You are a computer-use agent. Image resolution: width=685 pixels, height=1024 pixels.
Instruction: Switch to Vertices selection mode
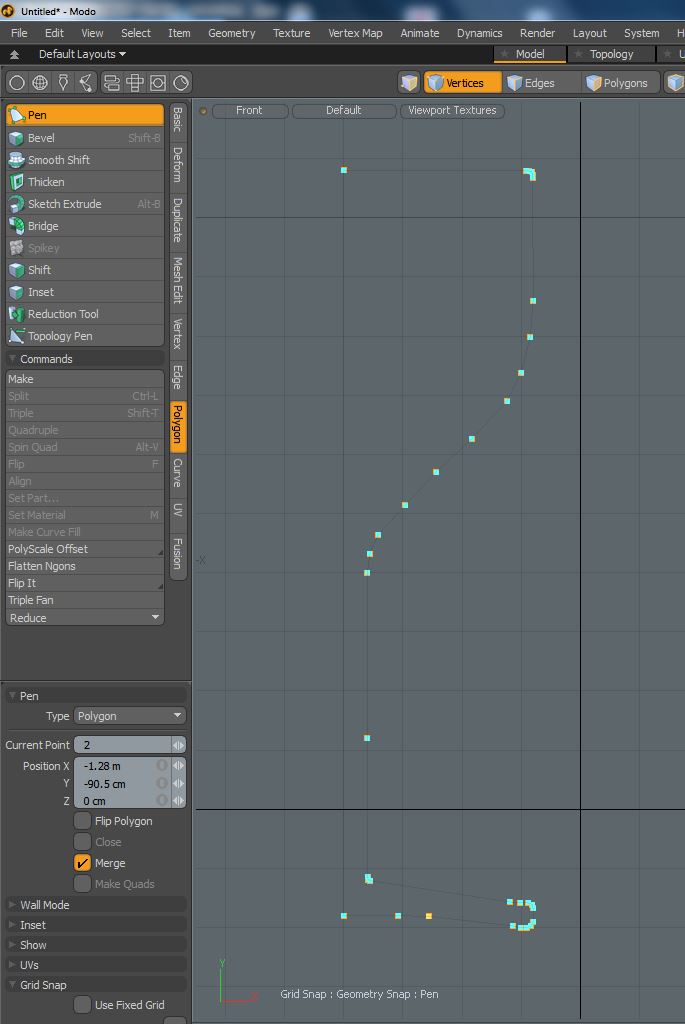(463, 83)
